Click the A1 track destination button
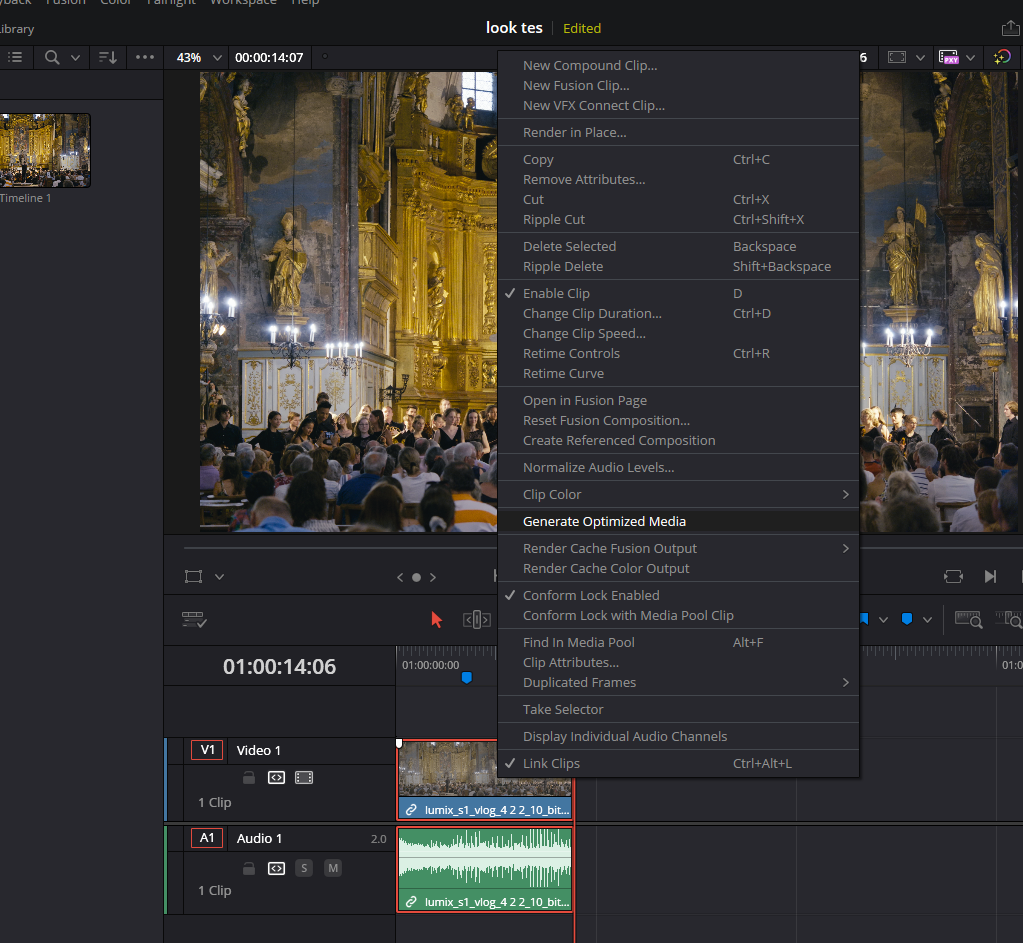1023x943 pixels. coord(207,838)
